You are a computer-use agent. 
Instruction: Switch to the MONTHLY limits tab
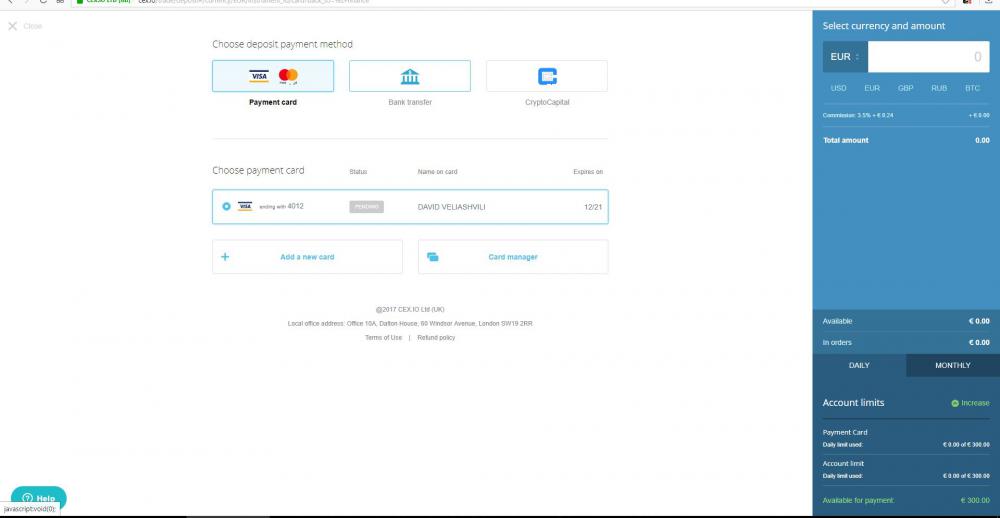(952, 365)
